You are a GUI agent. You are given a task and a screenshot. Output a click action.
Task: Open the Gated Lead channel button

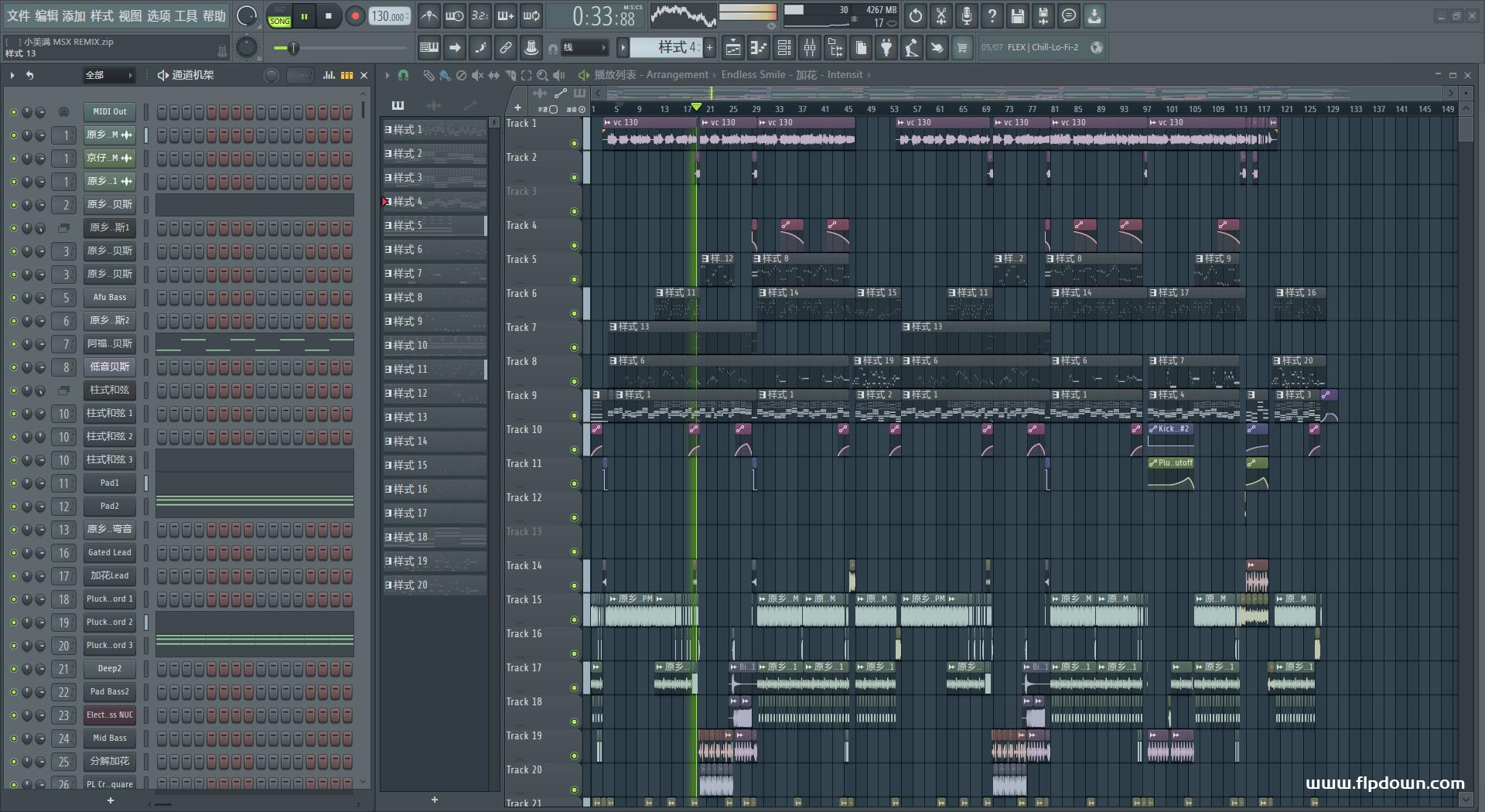coord(110,553)
